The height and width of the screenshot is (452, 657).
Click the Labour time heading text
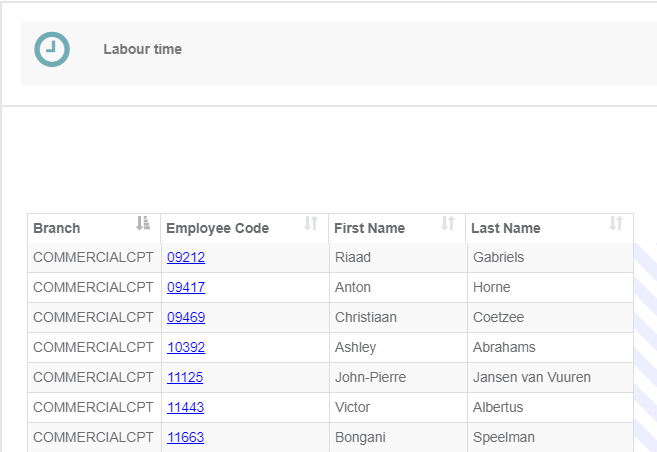pyautogui.click(x=142, y=49)
